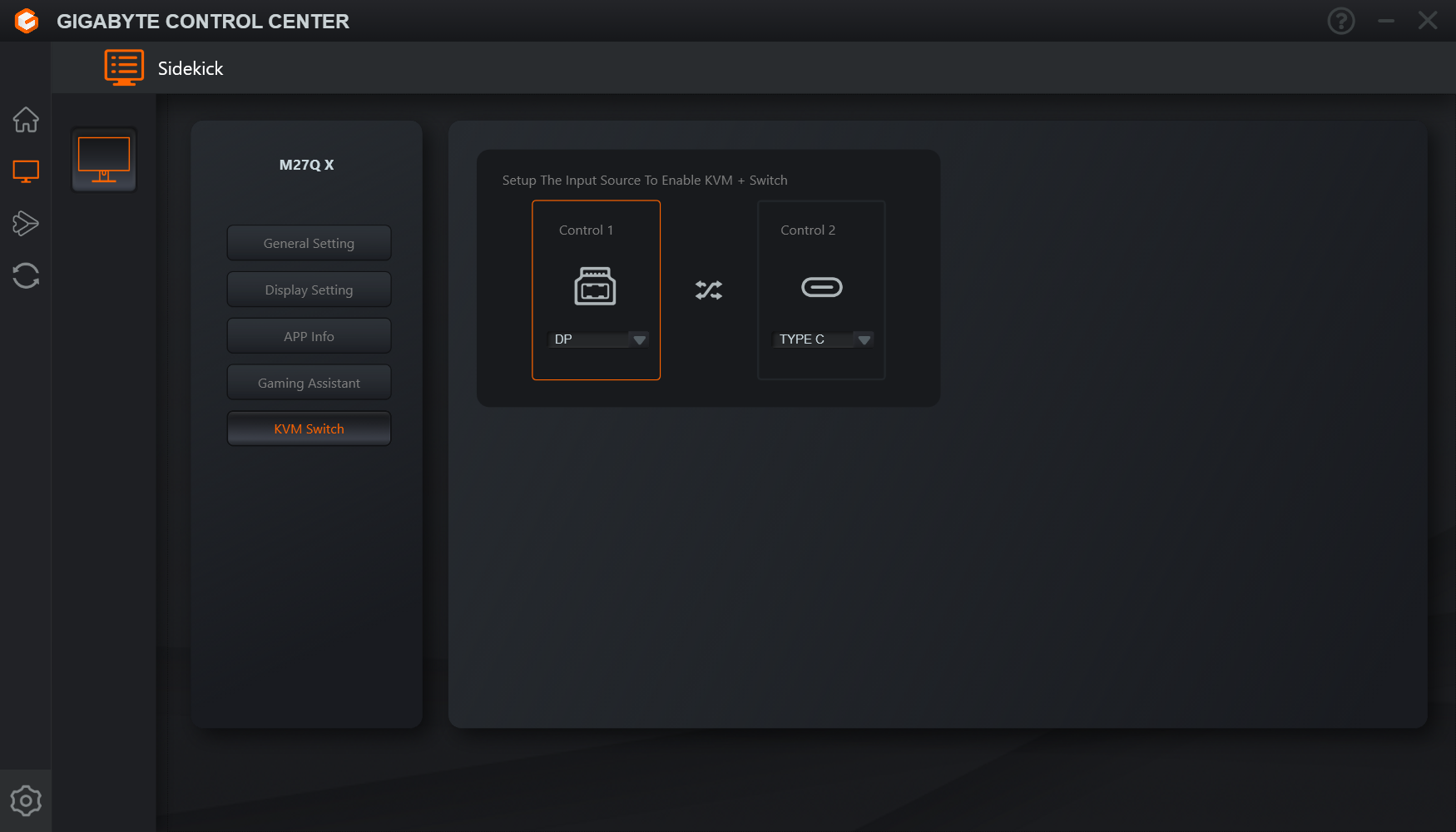The image size is (1456, 832).
Task: Close the Gigabyte Control Center window
Action: coord(1428,21)
